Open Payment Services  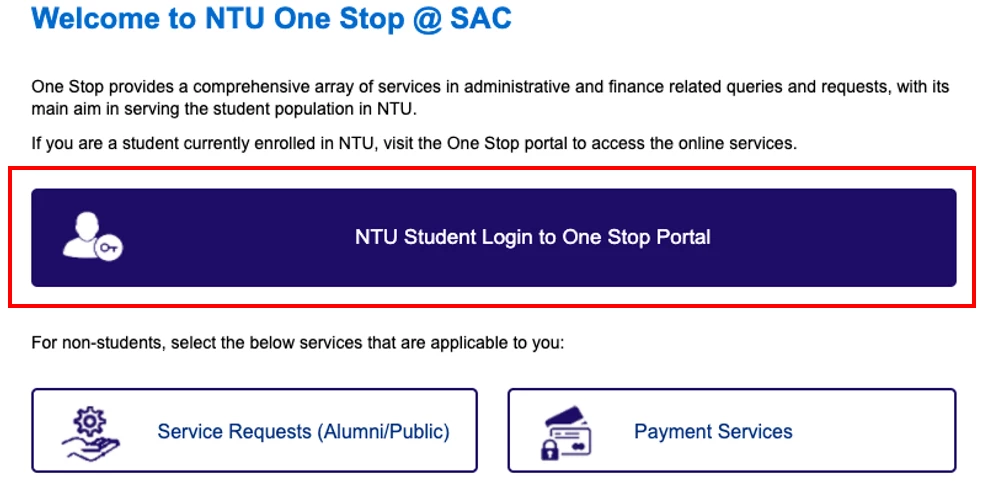pos(732,431)
